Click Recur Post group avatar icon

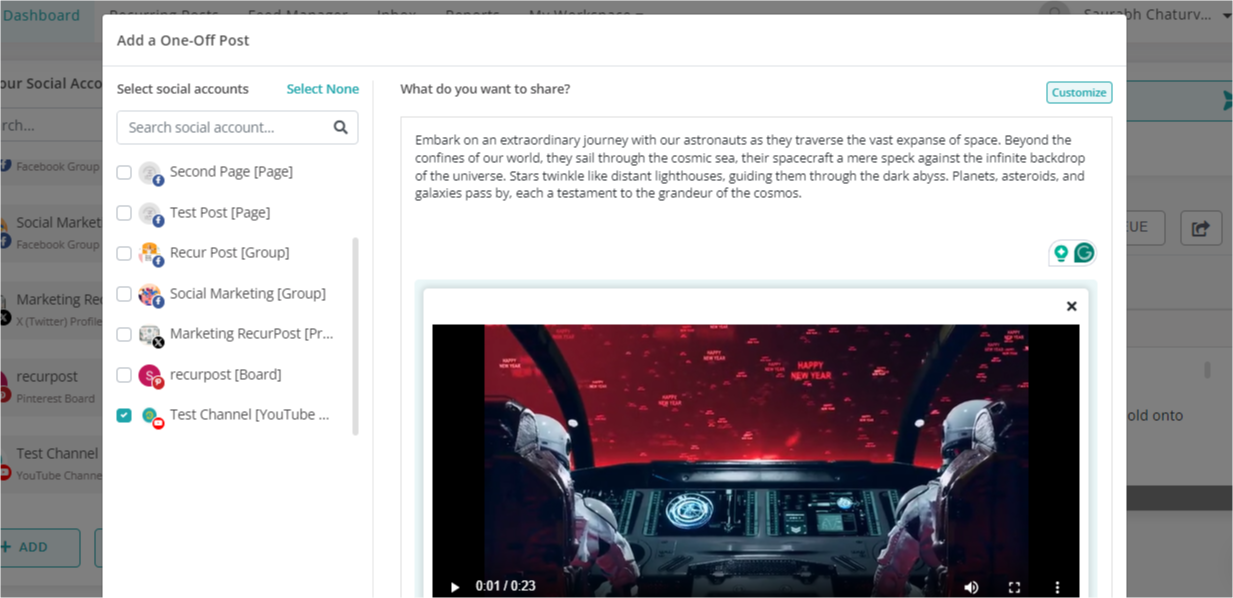coord(150,253)
